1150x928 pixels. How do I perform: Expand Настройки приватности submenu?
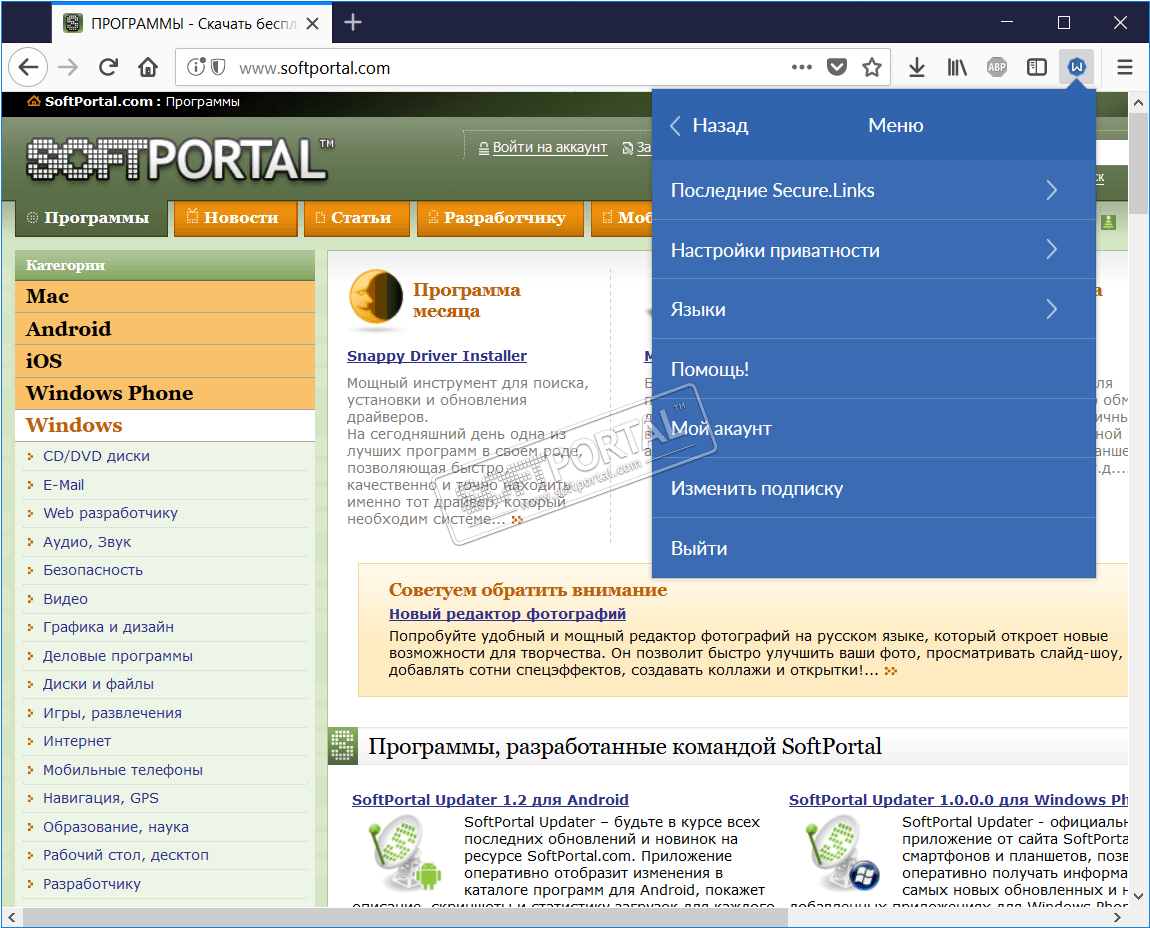tap(874, 249)
